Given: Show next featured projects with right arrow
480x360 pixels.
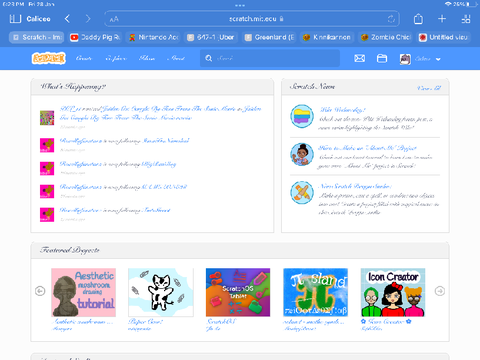Looking at the screenshot, I should (440, 291).
